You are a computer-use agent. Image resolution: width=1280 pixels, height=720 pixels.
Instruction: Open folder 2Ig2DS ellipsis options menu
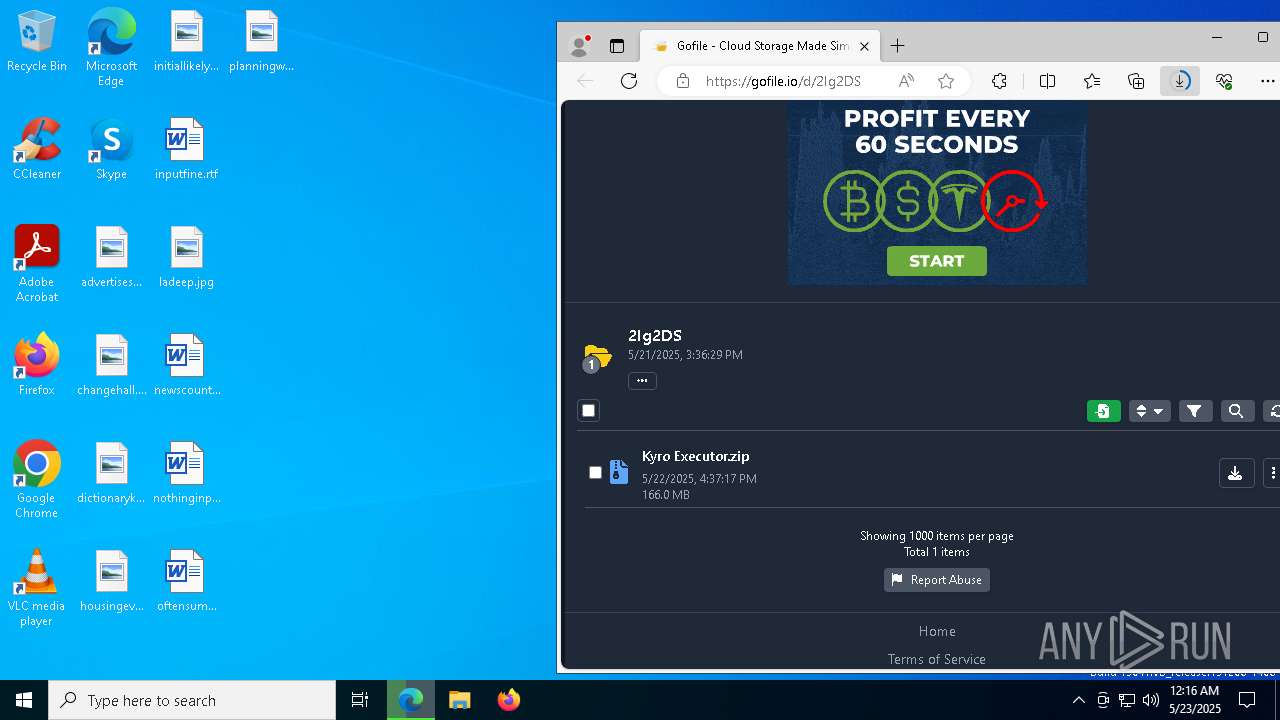(642, 380)
